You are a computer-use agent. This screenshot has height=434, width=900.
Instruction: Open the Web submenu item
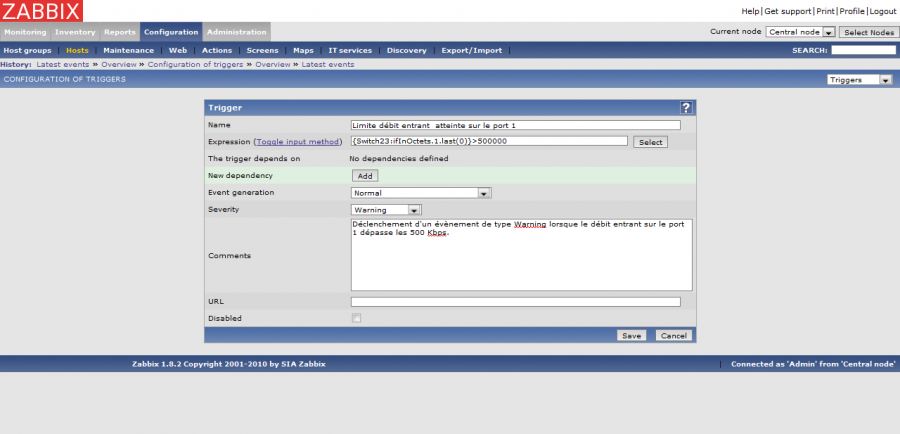coord(178,51)
